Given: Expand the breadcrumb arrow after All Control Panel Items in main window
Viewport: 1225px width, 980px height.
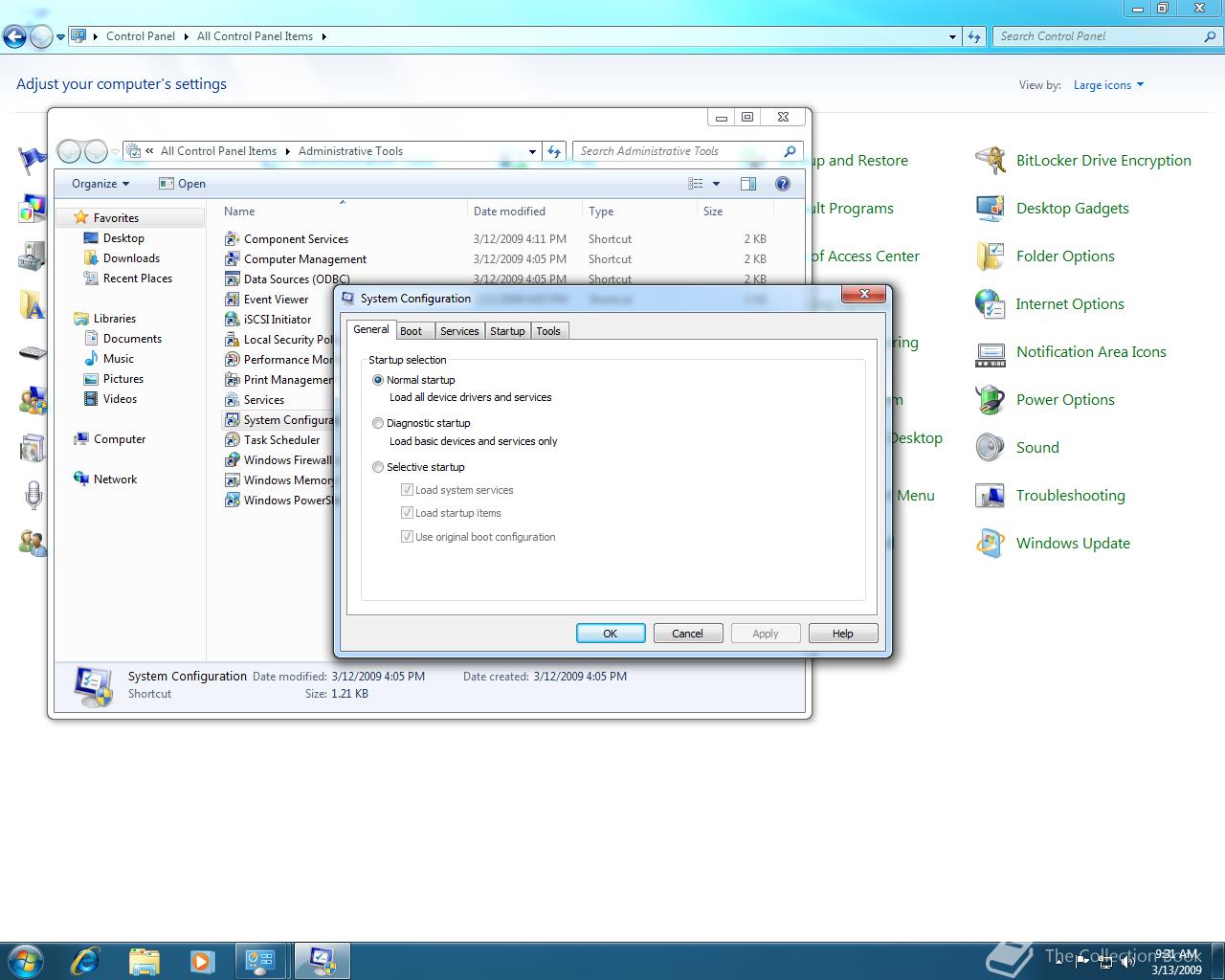Looking at the screenshot, I should click(323, 36).
